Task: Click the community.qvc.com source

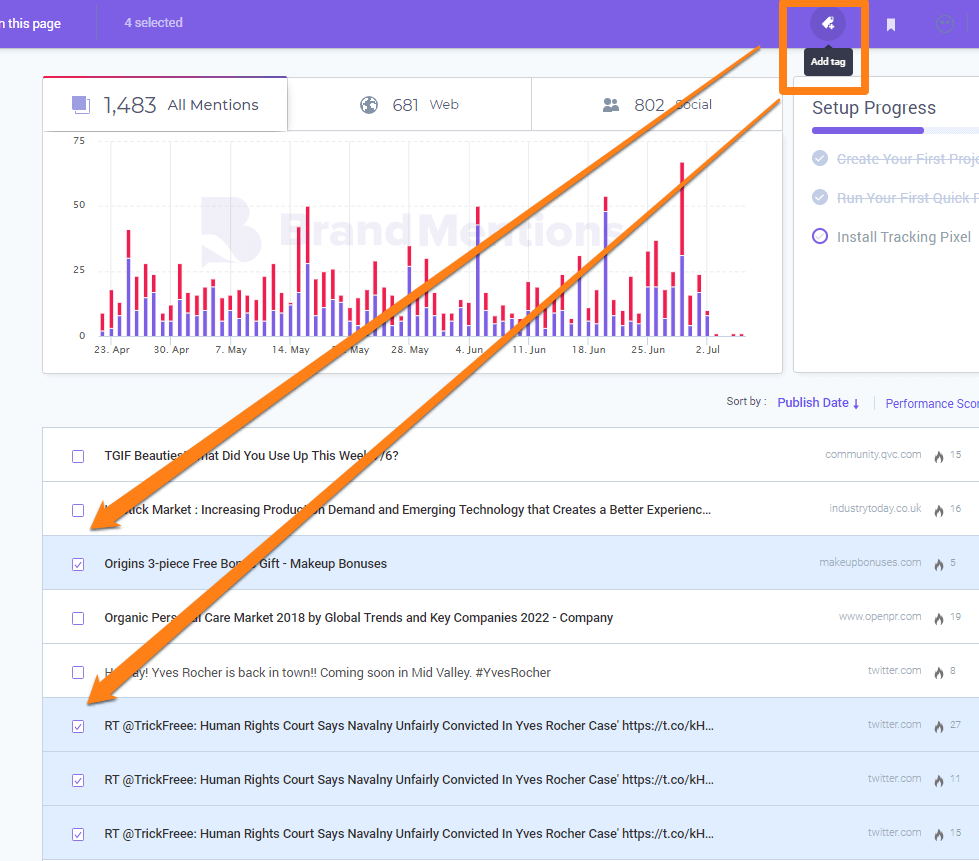Action: 873,455
